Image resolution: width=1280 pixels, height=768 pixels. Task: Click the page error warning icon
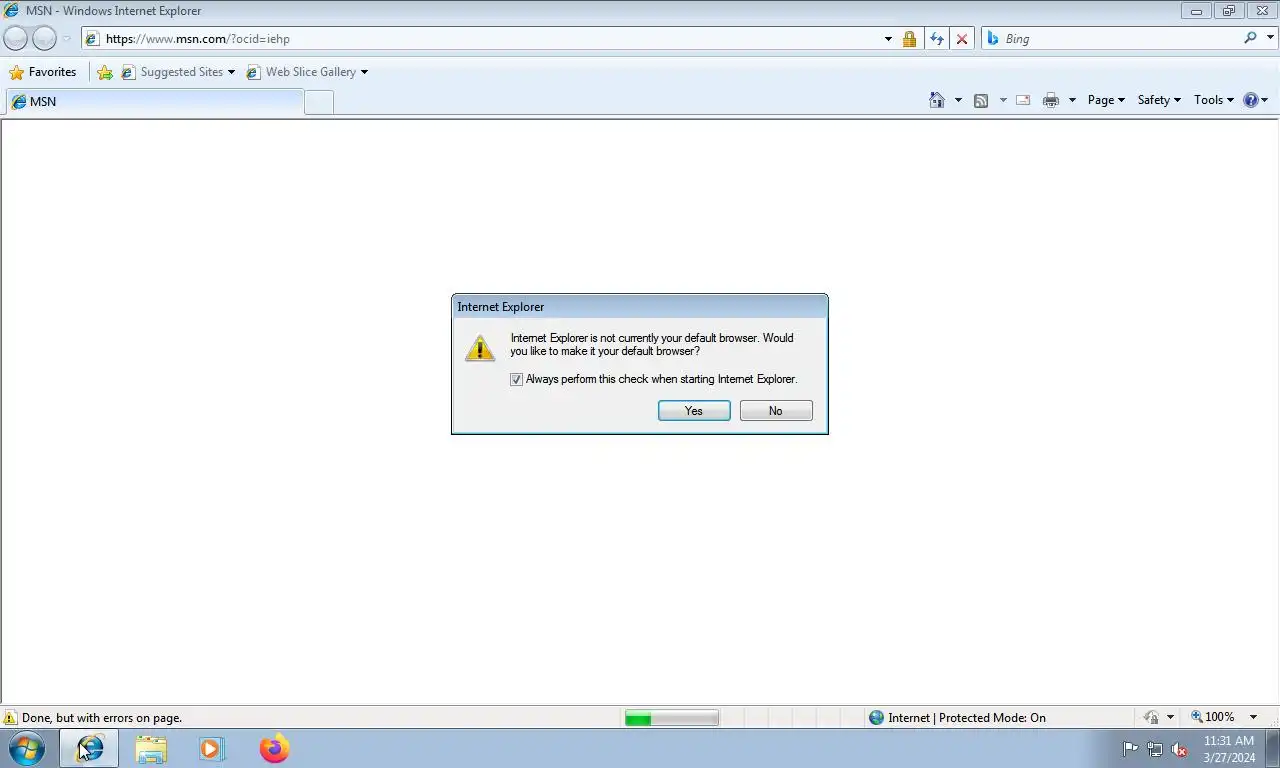pyautogui.click(x=11, y=718)
